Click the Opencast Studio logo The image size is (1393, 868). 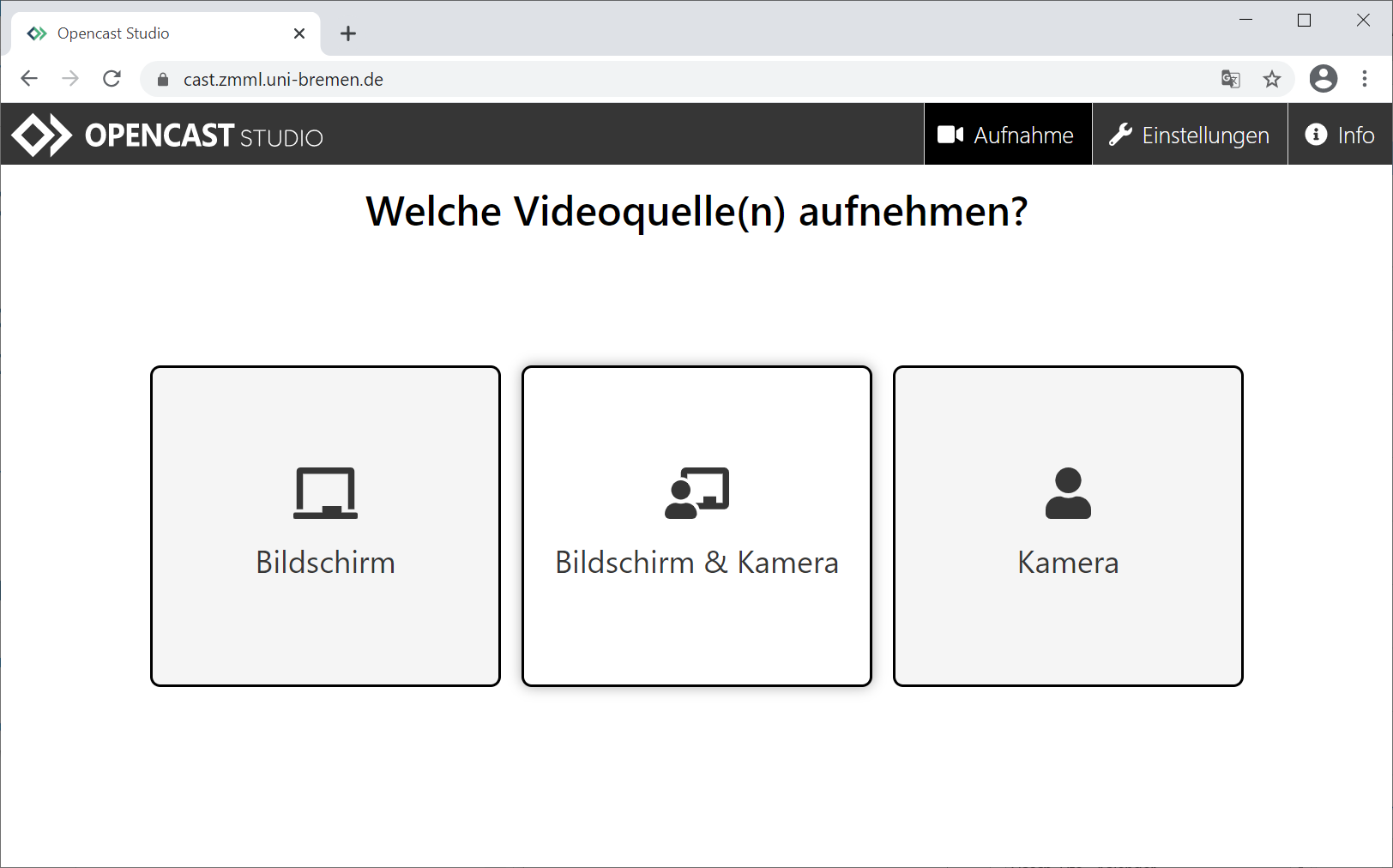point(167,136)
